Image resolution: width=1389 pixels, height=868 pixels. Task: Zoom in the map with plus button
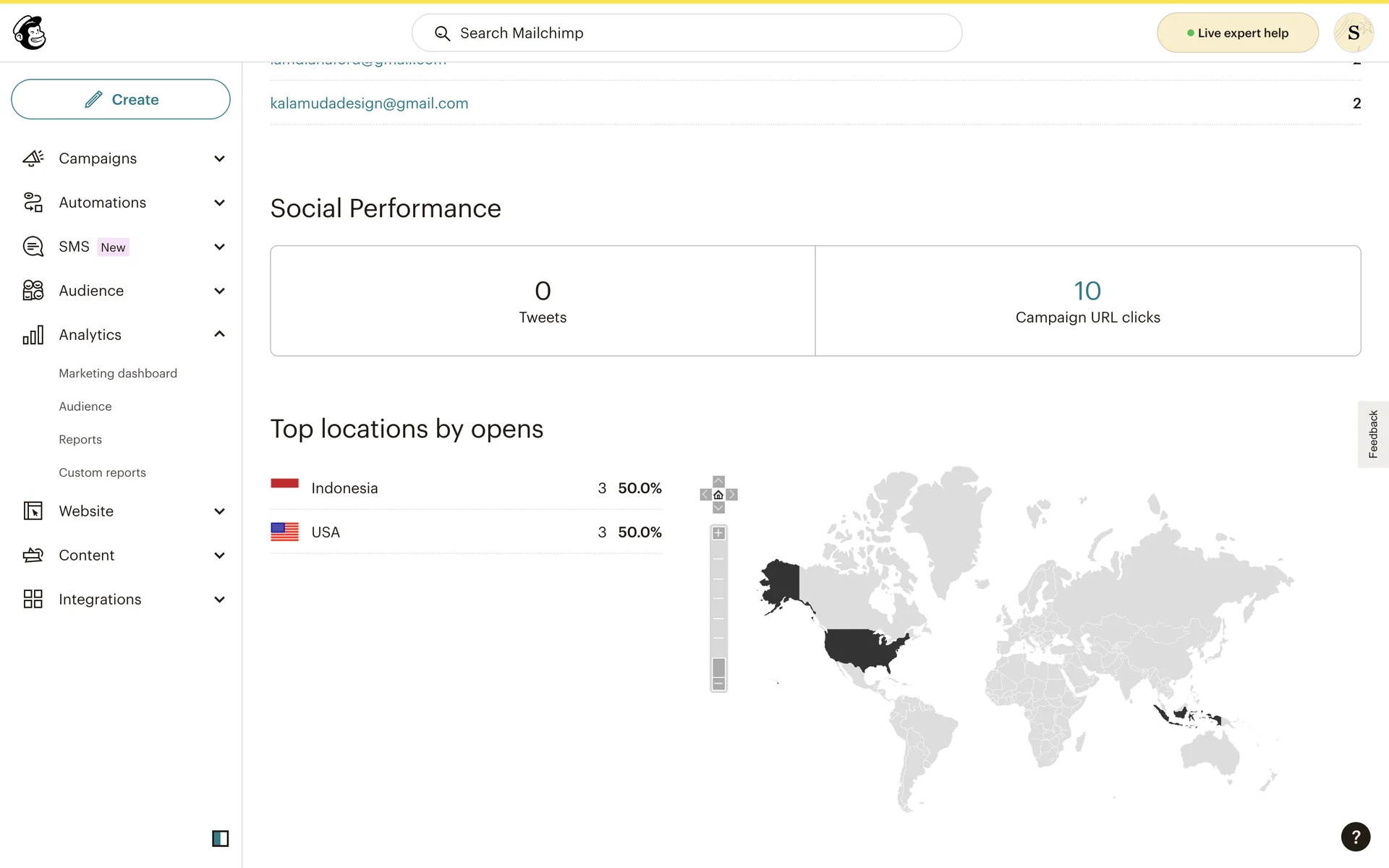tap(718, 533)
